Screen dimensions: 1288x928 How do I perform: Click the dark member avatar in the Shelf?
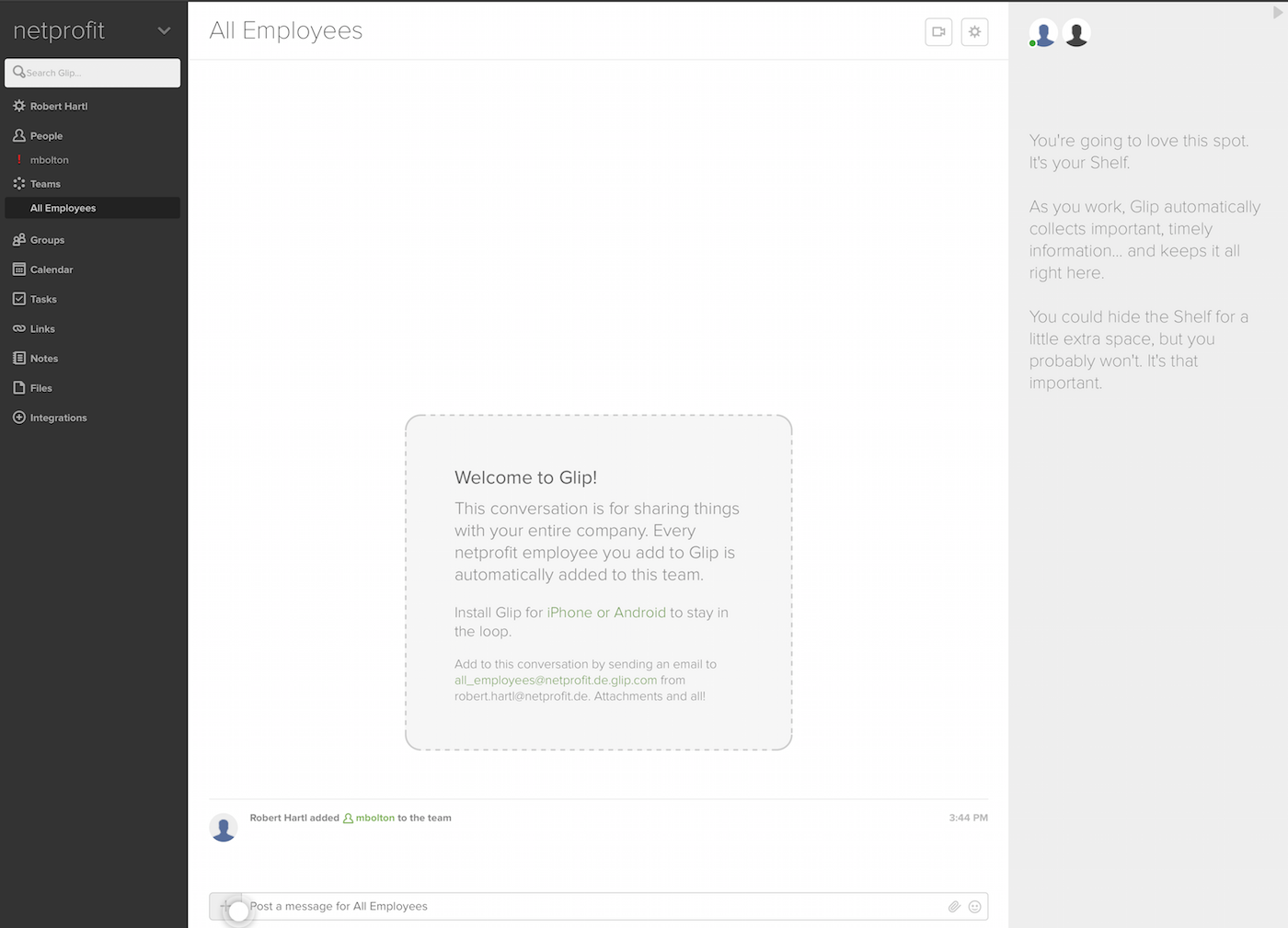click(1076, 33)
